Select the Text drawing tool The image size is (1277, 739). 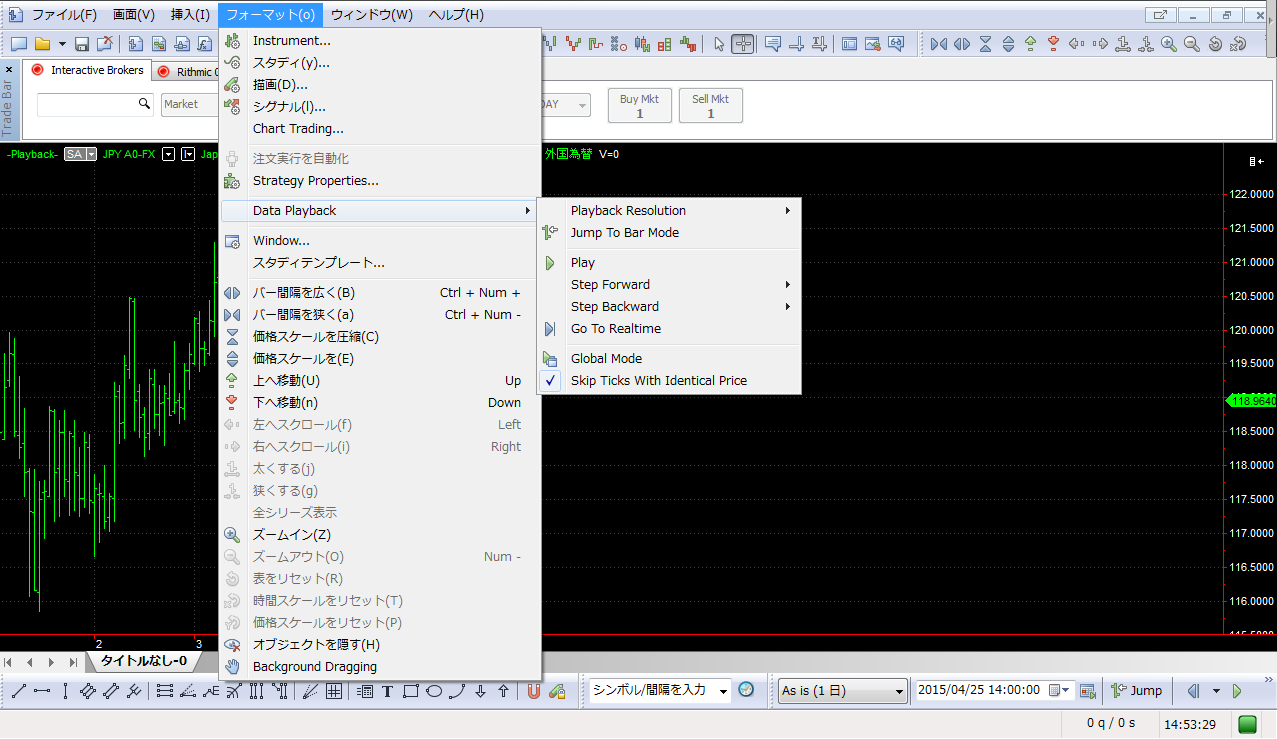tap(387, 691)
